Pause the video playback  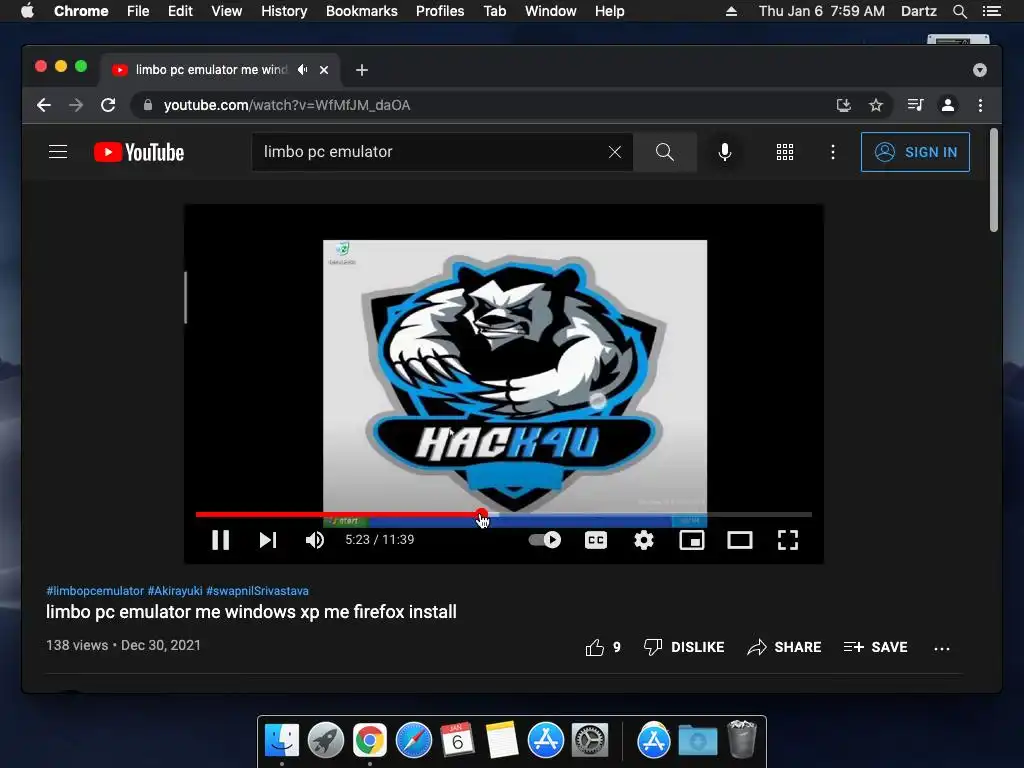coord(221,540)
